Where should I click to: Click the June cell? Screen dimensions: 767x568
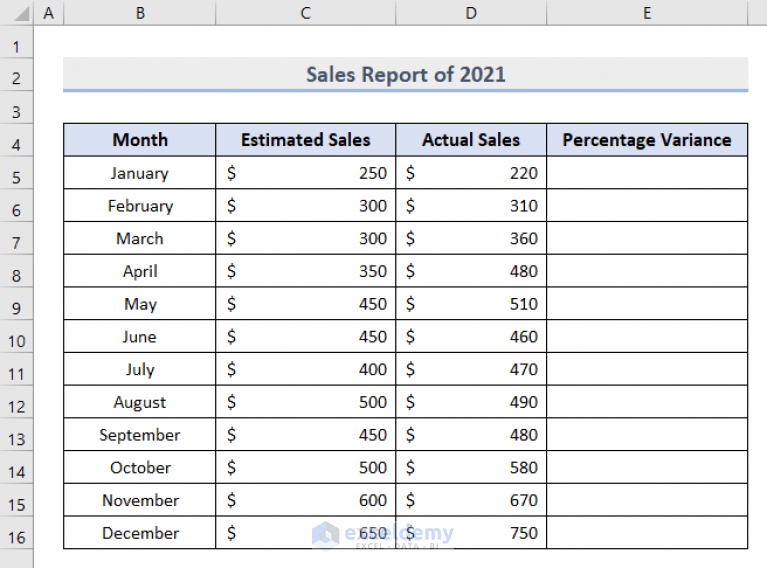[x=140, y=337]
